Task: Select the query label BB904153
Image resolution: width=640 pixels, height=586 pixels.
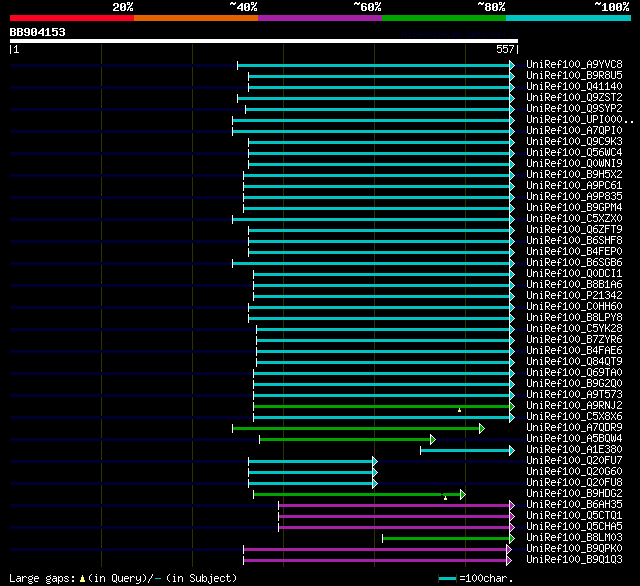Action: [38, 32]
